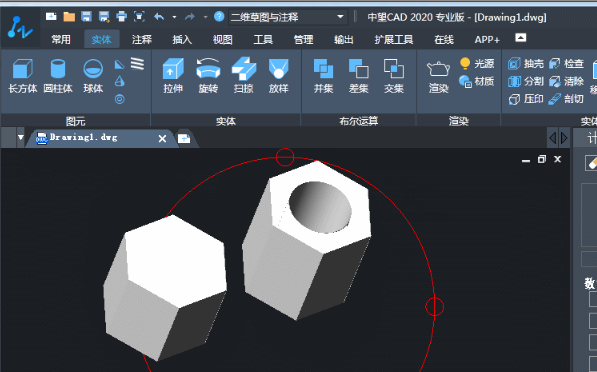Apply 并集 union boolean operation
This screenshot has width=597, height=372.
(x=323, y=76)
